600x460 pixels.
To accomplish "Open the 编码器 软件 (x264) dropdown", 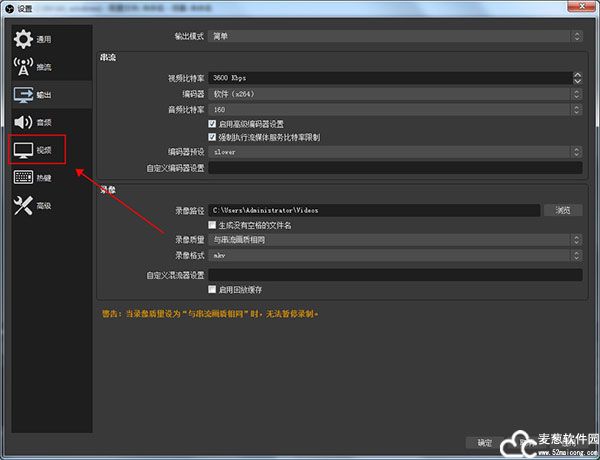I will (x=395, y=93).
